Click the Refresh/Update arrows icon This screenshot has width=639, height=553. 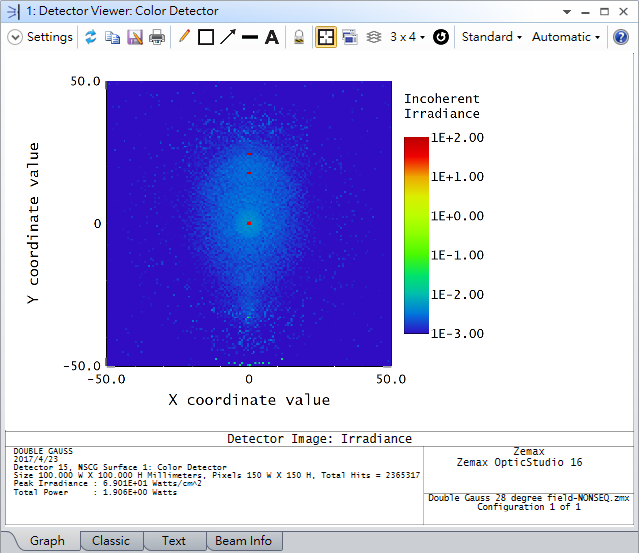pos(90,37)
